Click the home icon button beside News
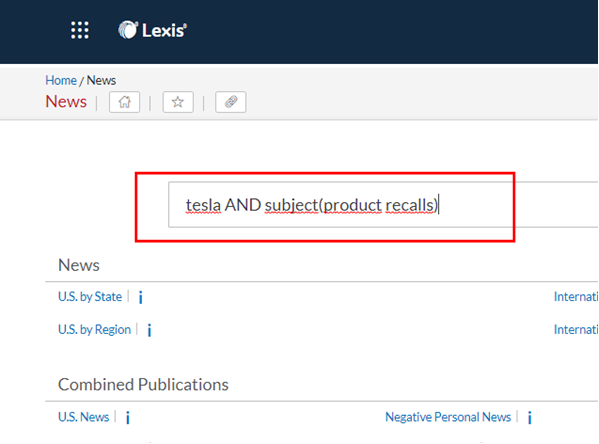599x444 pixels. tap(125, 102)
